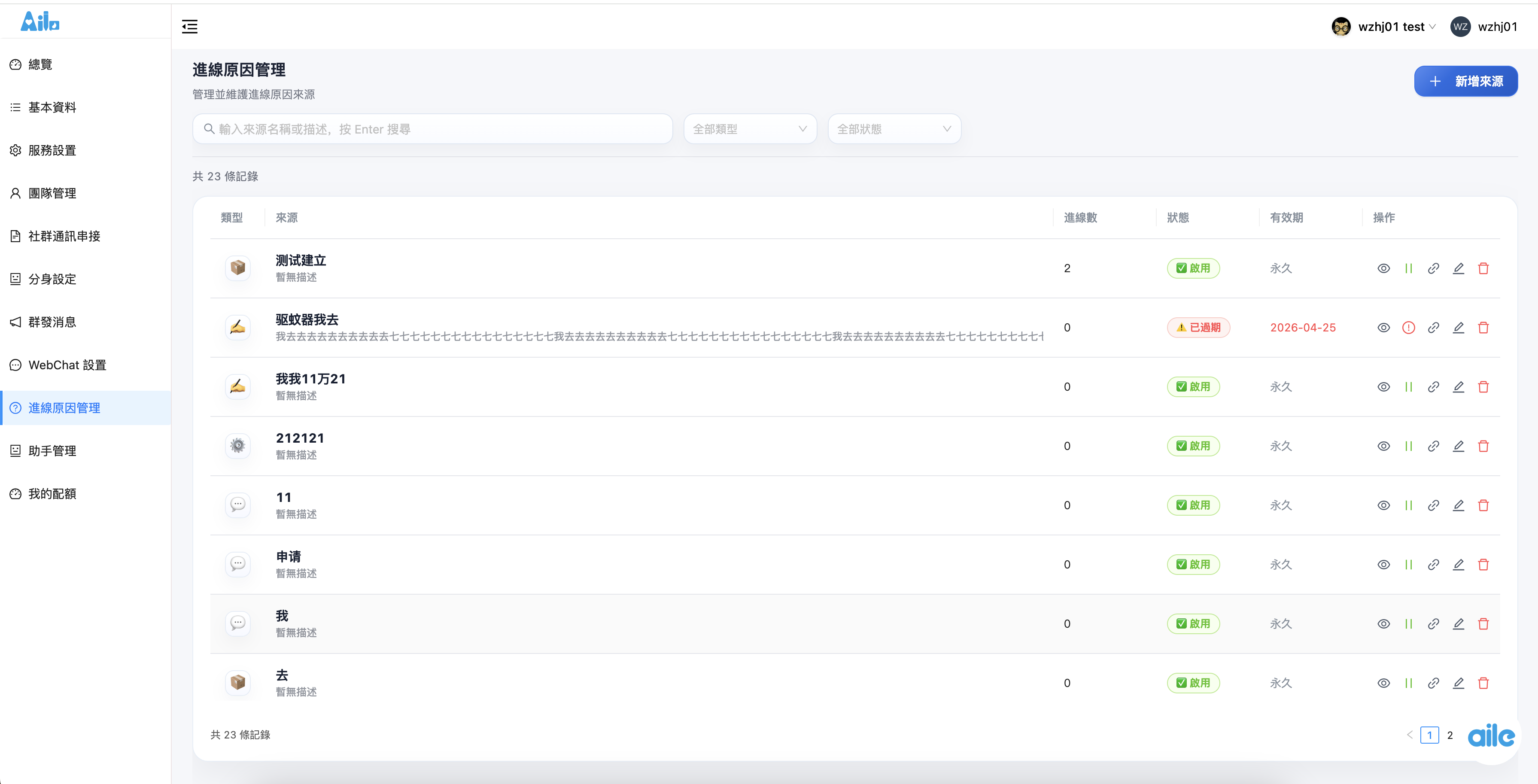Click the 已過期 status badge

click(1198, 327)
